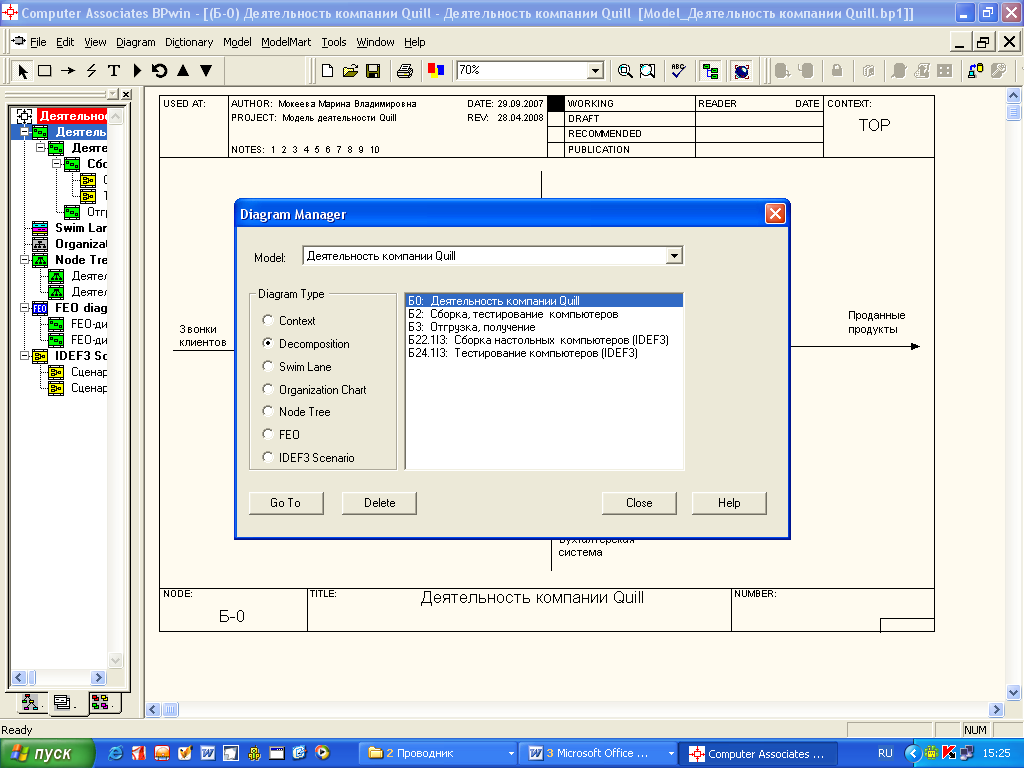Select the IDEF3 Scenario radio button
The width and height of the screenshot is (1024, 768).
(268, 456)
